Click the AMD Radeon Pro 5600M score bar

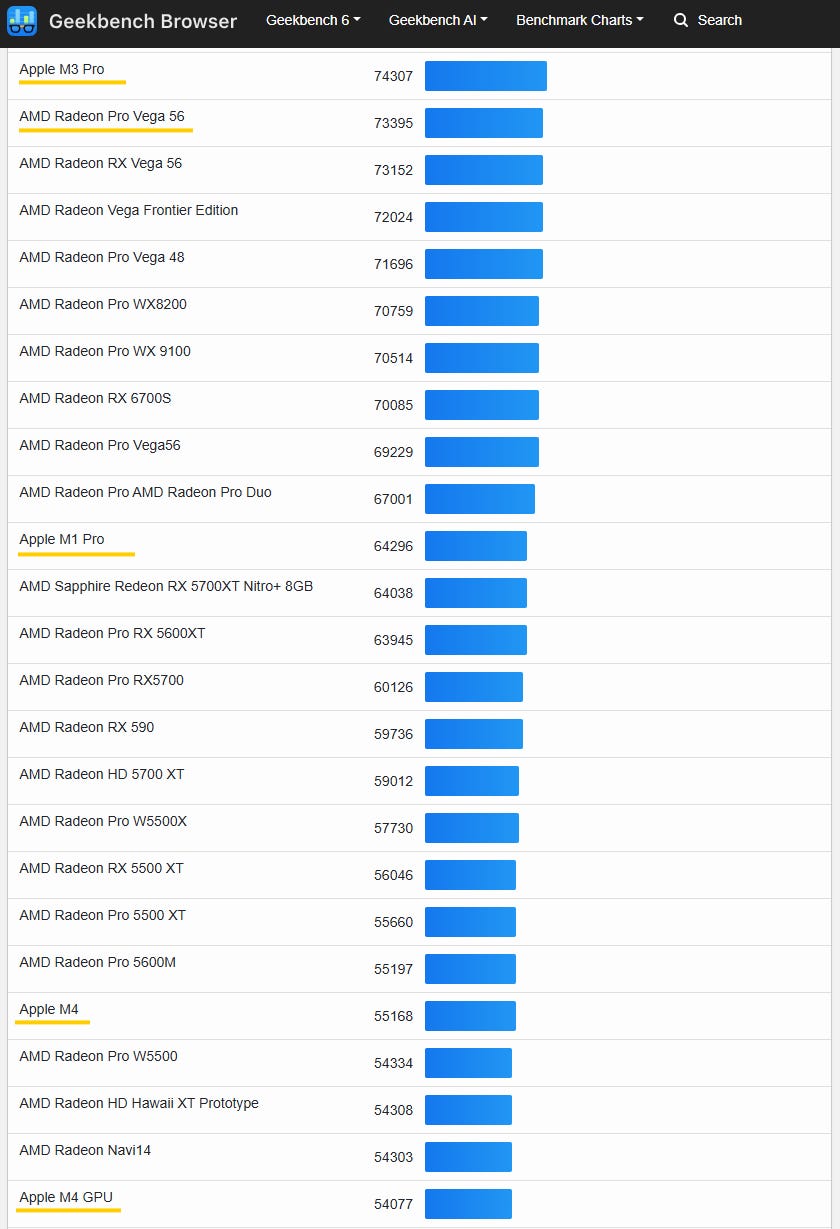(470, 969)
